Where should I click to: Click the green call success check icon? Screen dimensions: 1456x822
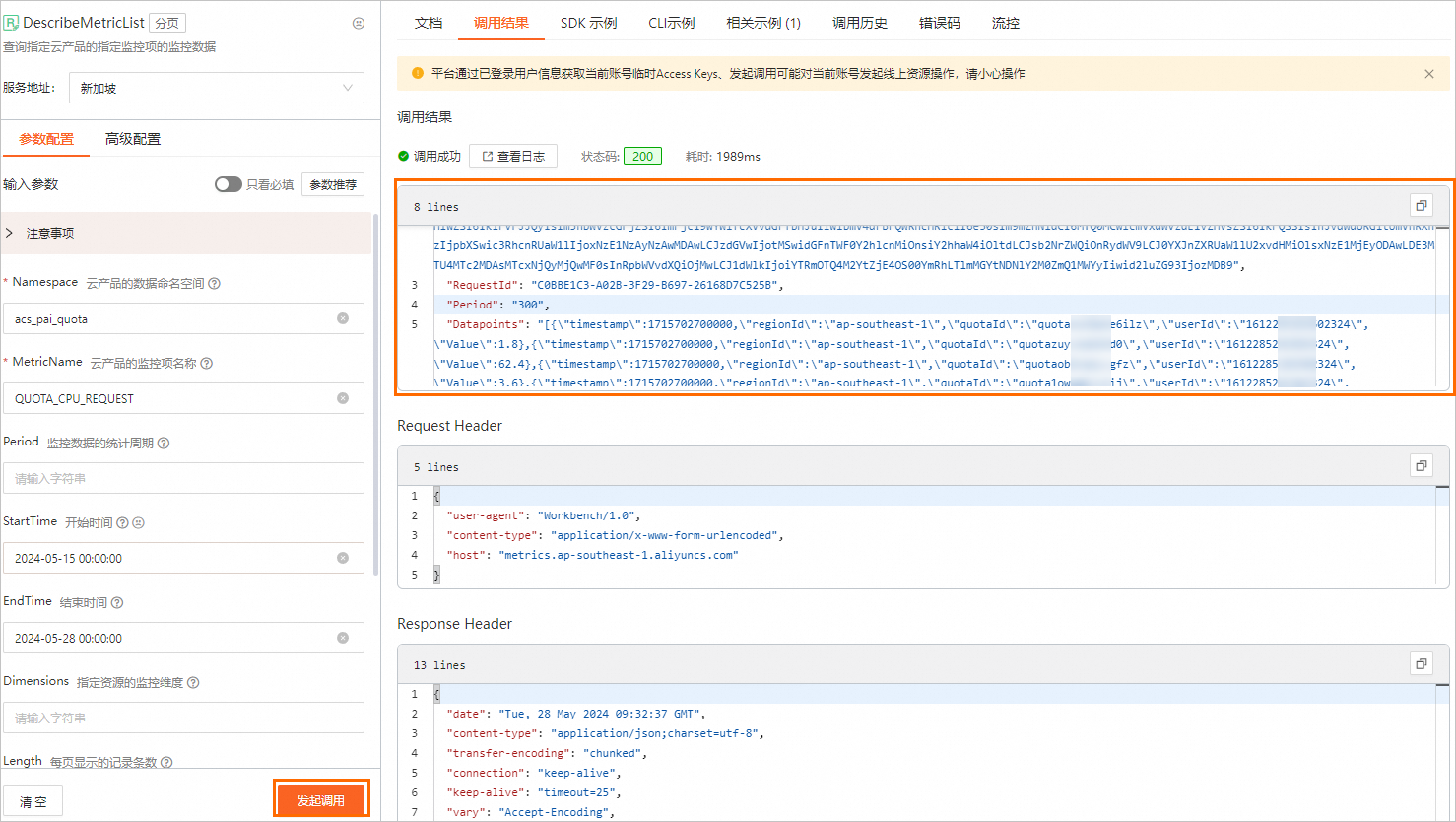point(403,156)
